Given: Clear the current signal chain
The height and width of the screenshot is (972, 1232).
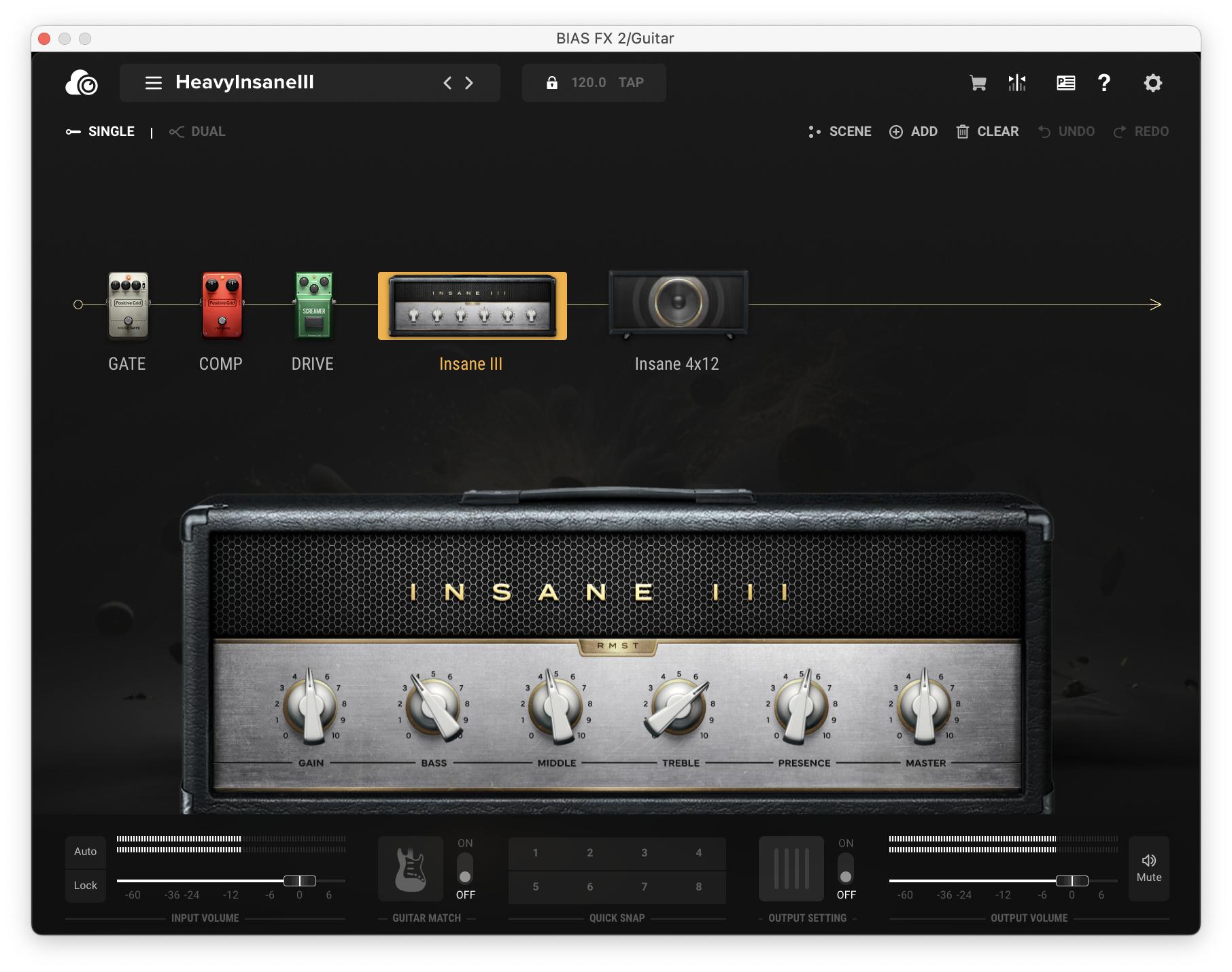Looking at the screenshot, I should [987, 131].
